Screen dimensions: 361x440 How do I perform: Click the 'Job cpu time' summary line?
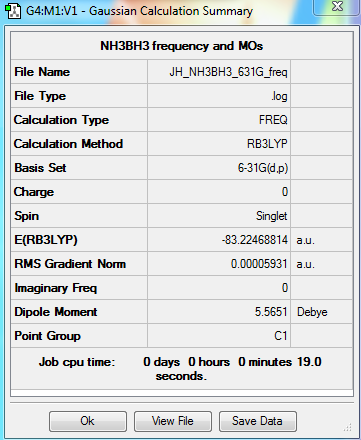[x=180, y=369]
